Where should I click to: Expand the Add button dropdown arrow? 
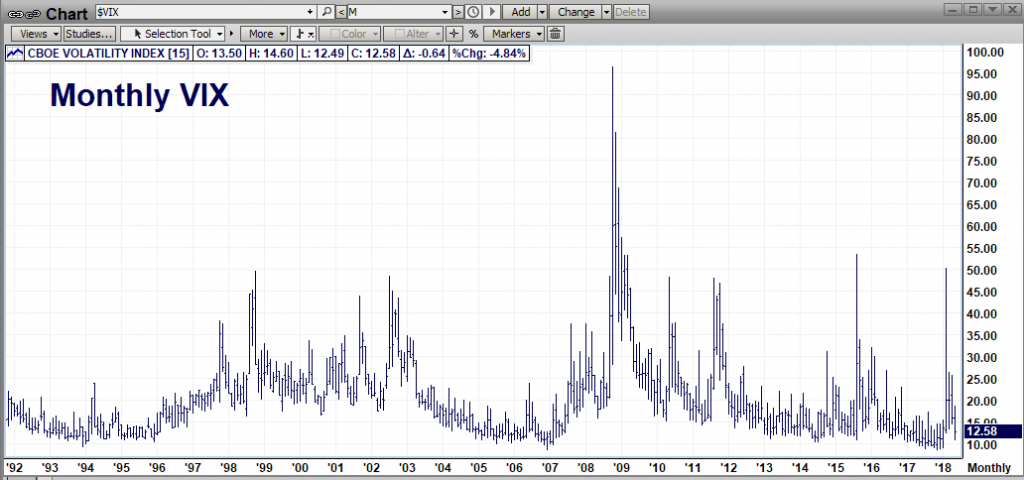542,12
